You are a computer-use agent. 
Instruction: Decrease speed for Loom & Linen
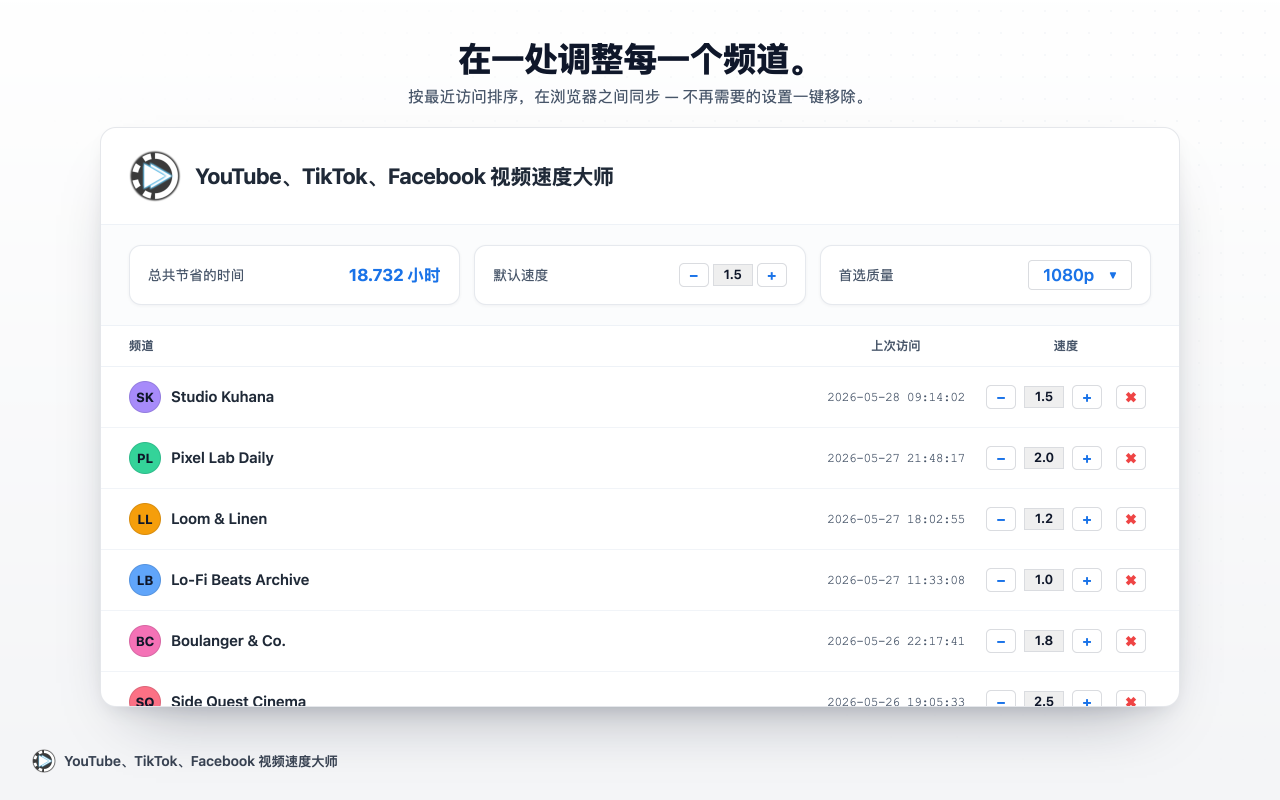click(1001, 519)
